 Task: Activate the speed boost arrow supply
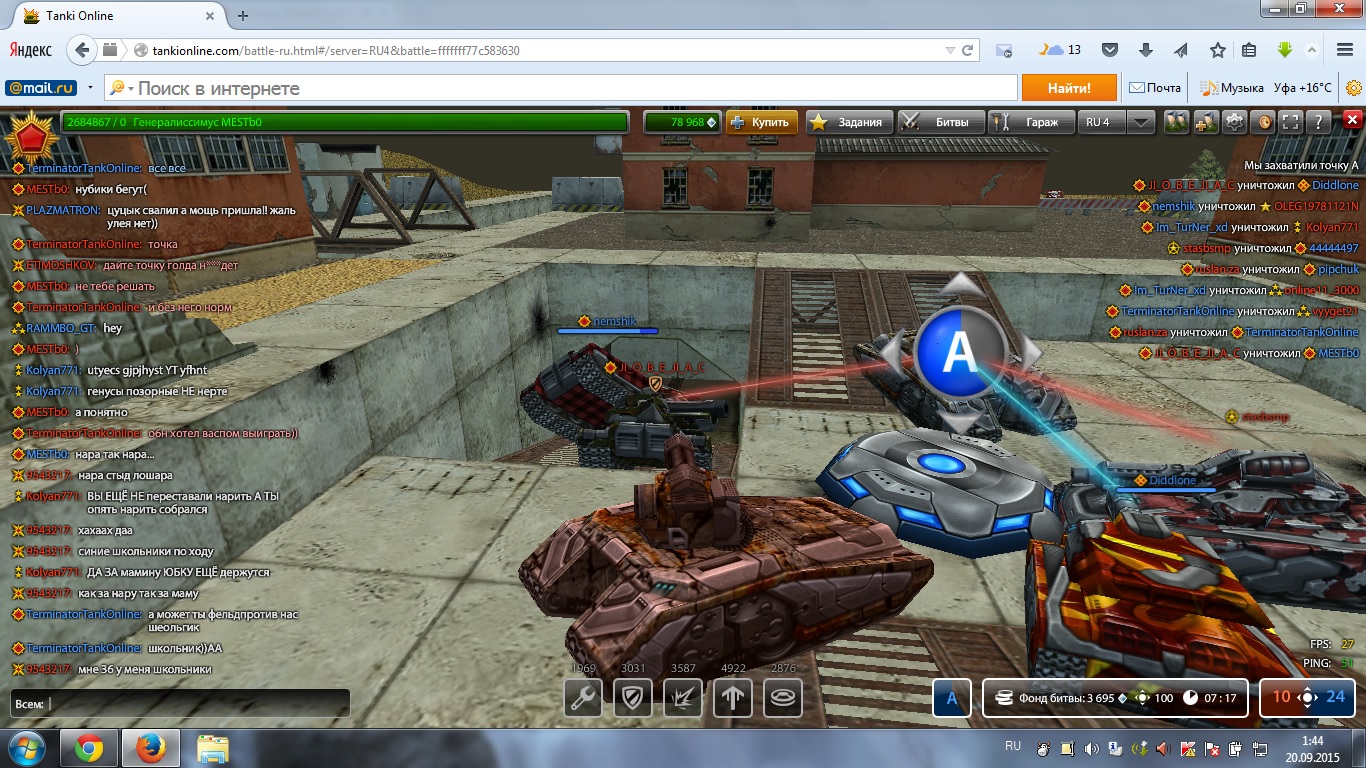tap(733, 698)
